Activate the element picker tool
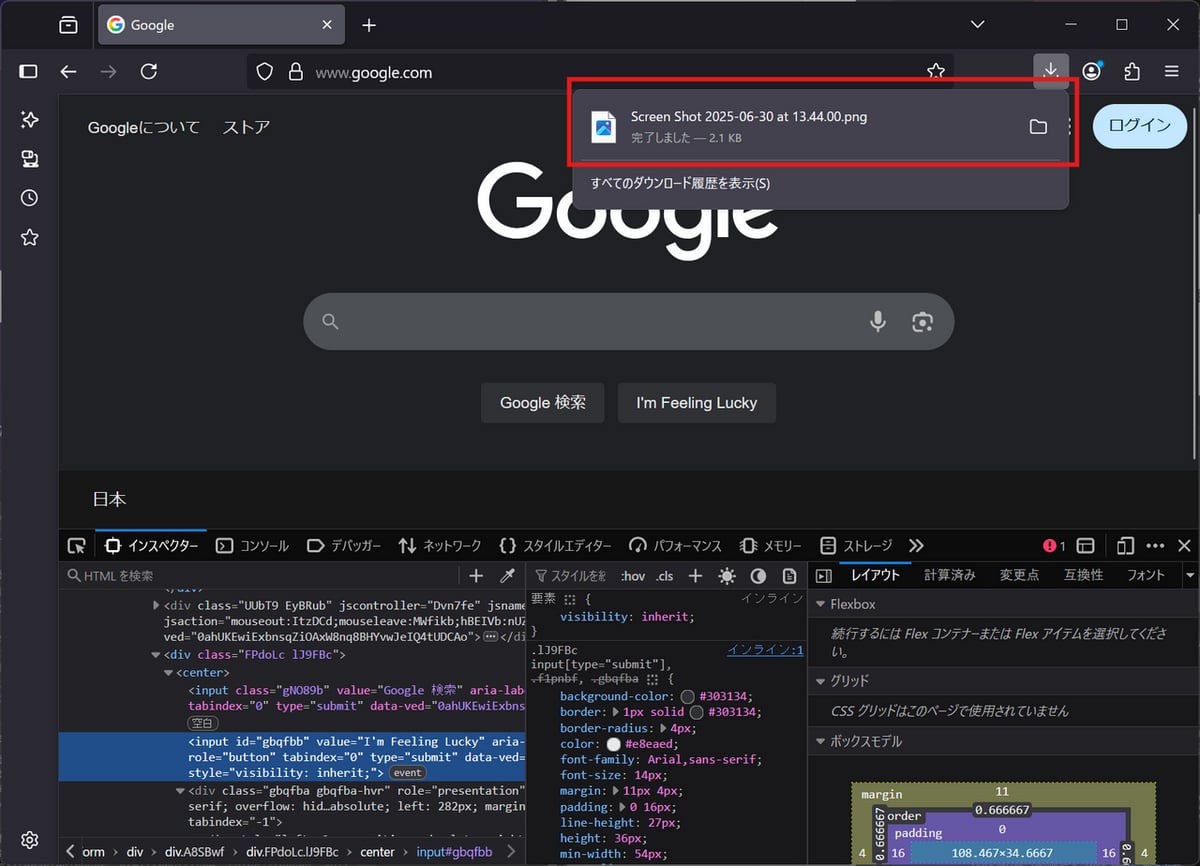 point(76,546)
